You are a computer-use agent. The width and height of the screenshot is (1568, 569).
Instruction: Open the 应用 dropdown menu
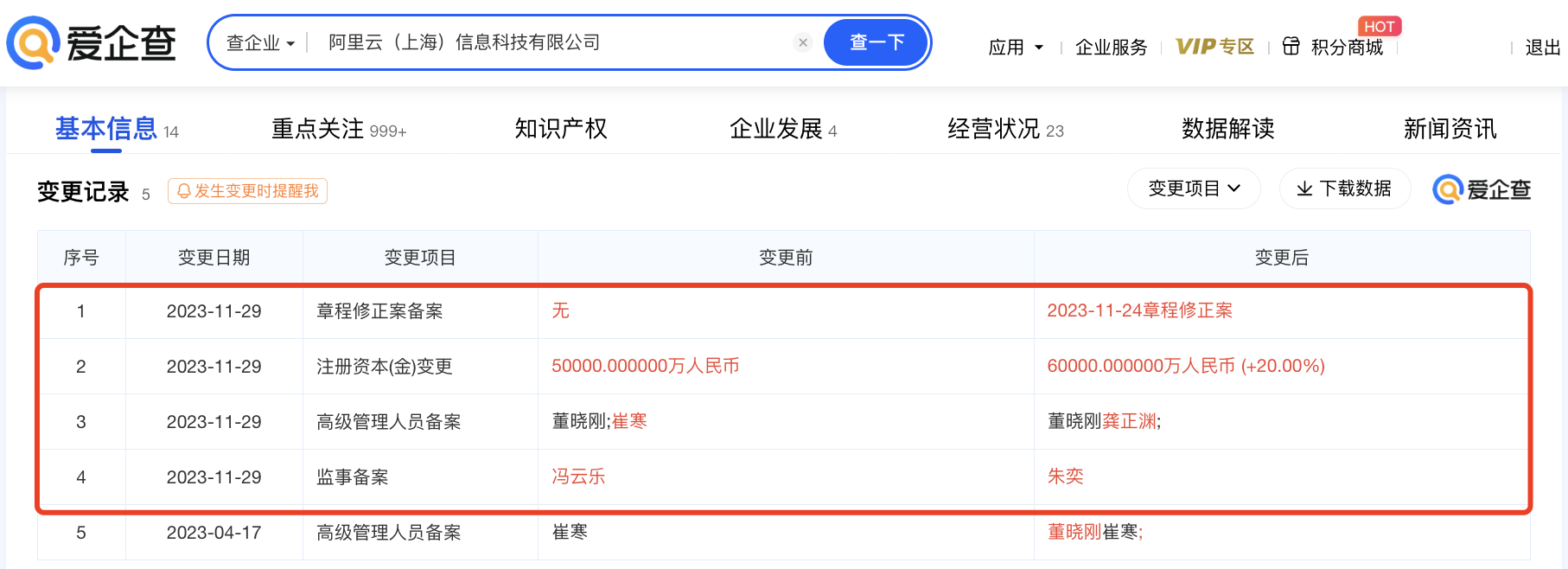1016,47
